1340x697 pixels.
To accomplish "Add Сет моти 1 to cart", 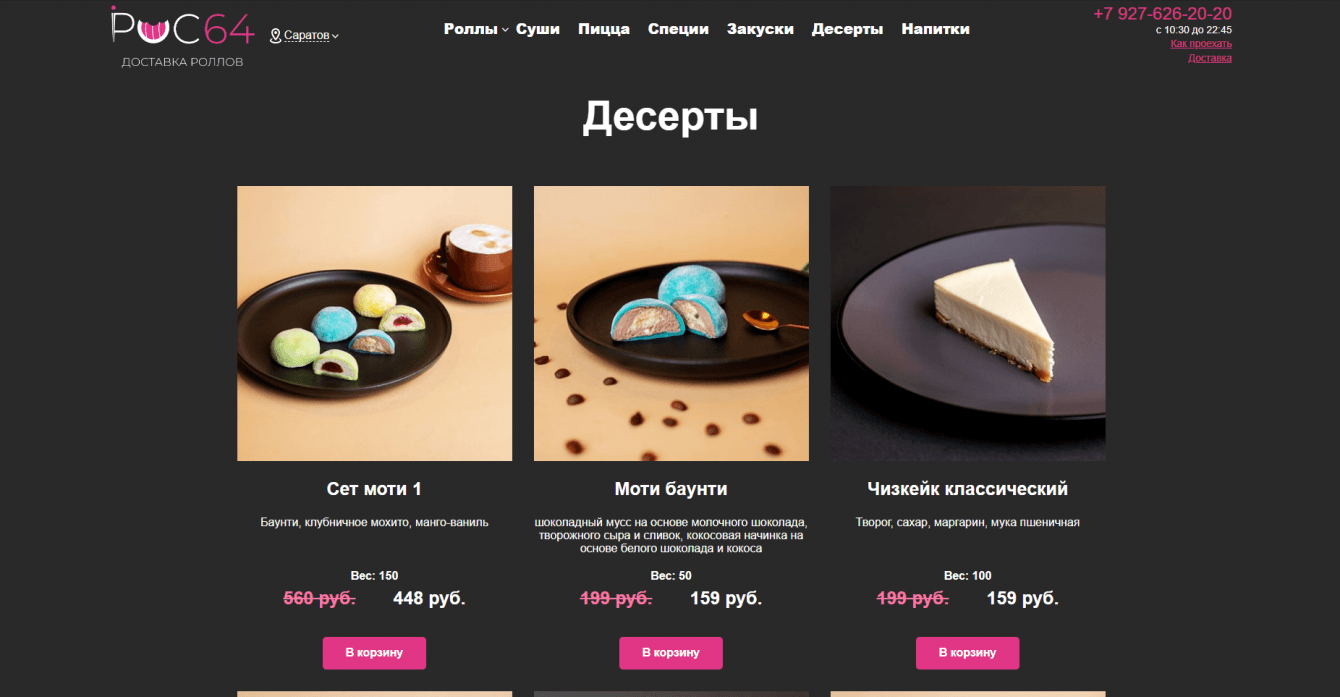I will coord(374,653).
